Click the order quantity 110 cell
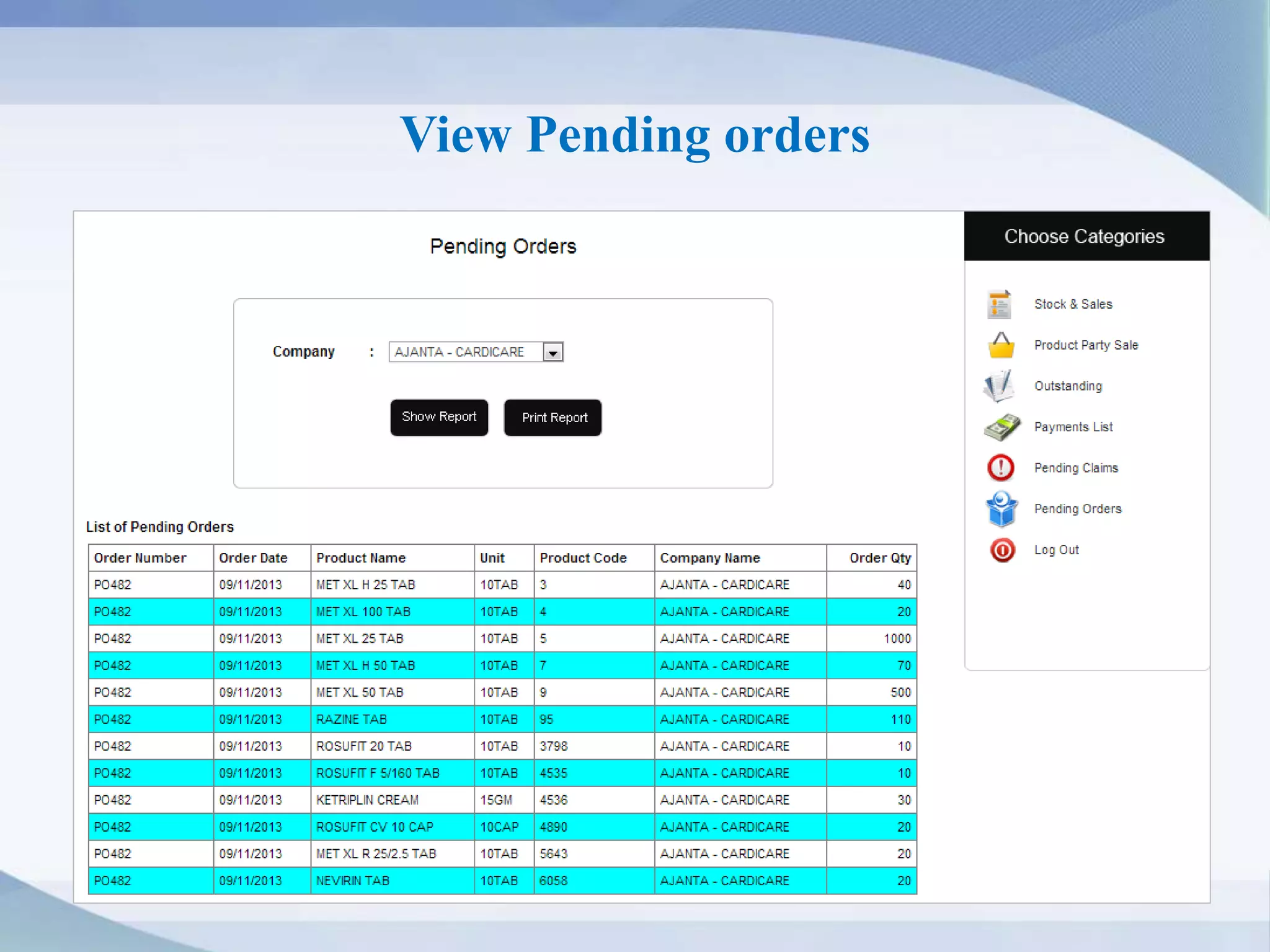The height and width of the screenshot is (952, 1270). 872,720
